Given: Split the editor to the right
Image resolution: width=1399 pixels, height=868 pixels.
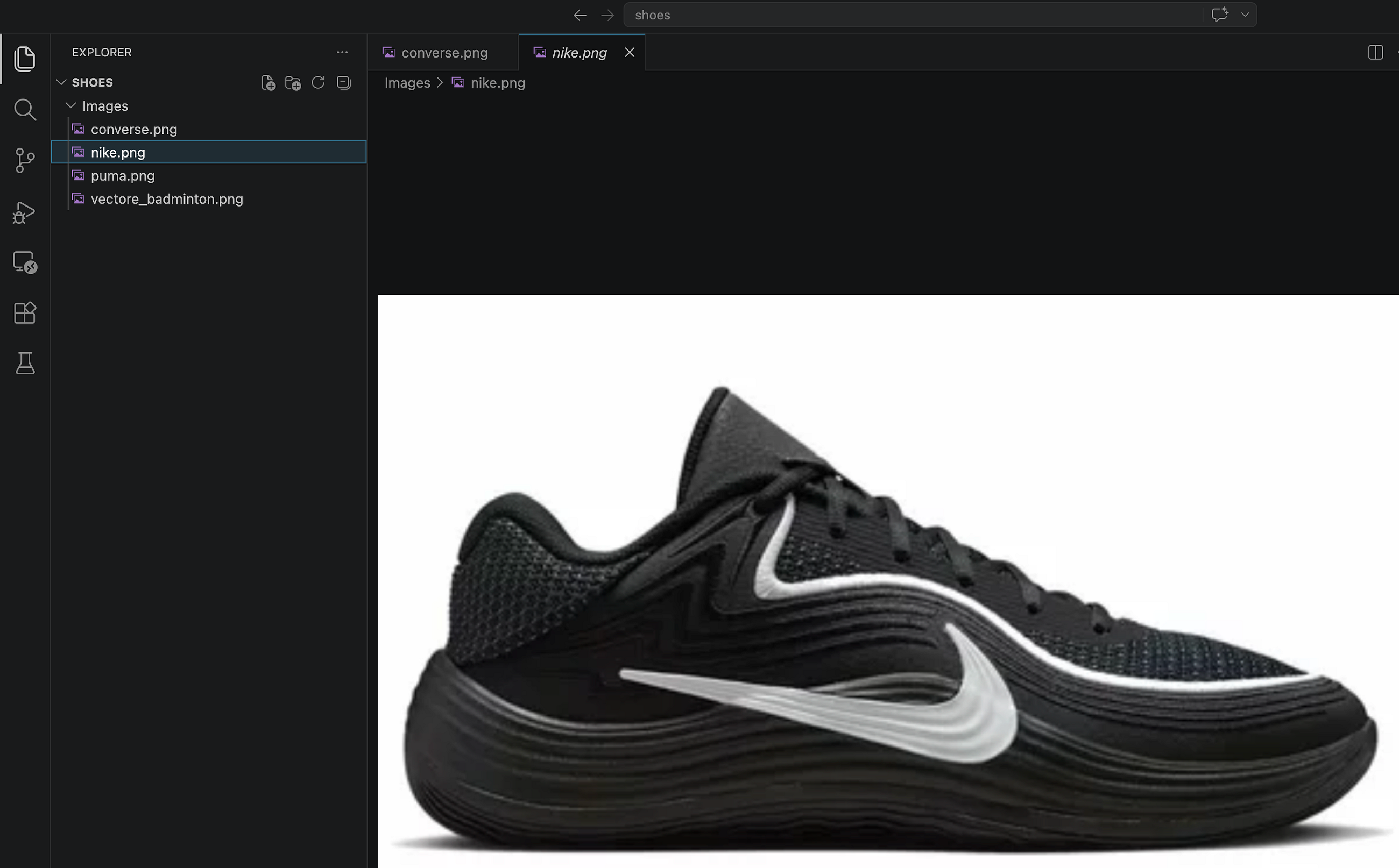Looking at the screenshot, I should (x=1375, y=52).
